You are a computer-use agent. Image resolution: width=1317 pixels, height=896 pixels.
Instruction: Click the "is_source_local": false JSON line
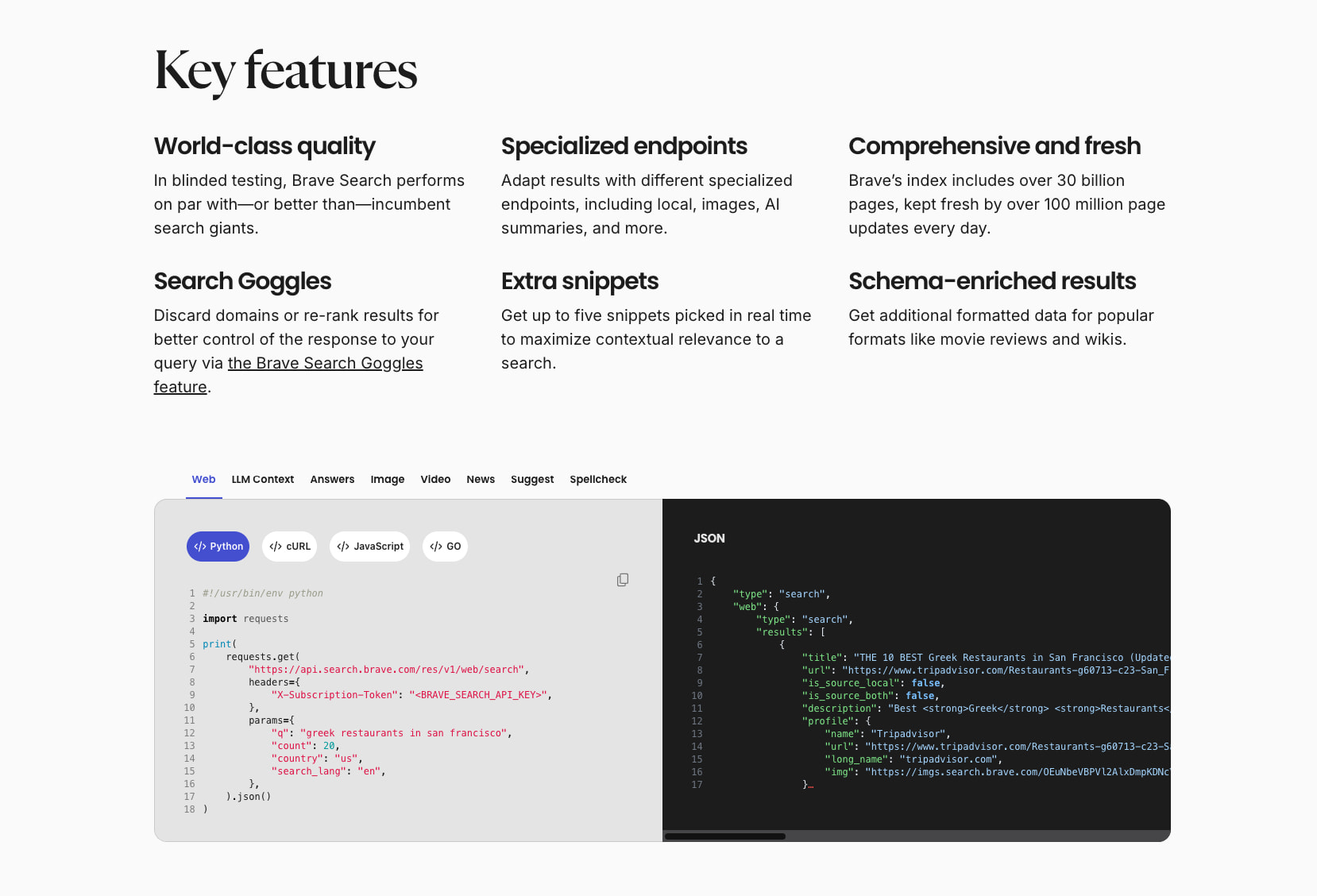click(x=874, y=683)
